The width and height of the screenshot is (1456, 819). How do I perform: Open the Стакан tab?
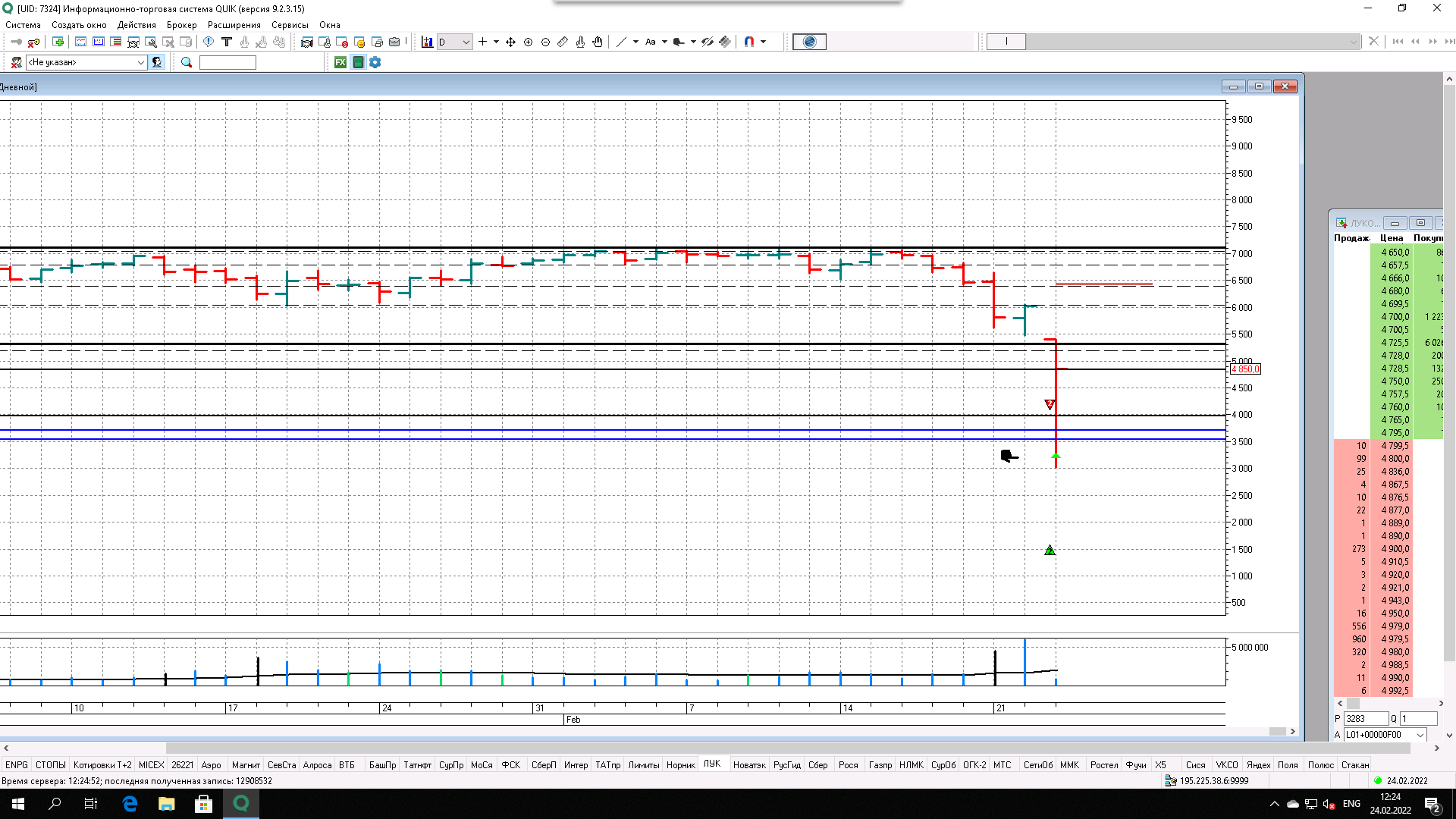pyautogui.click(x=1354, y=764)
